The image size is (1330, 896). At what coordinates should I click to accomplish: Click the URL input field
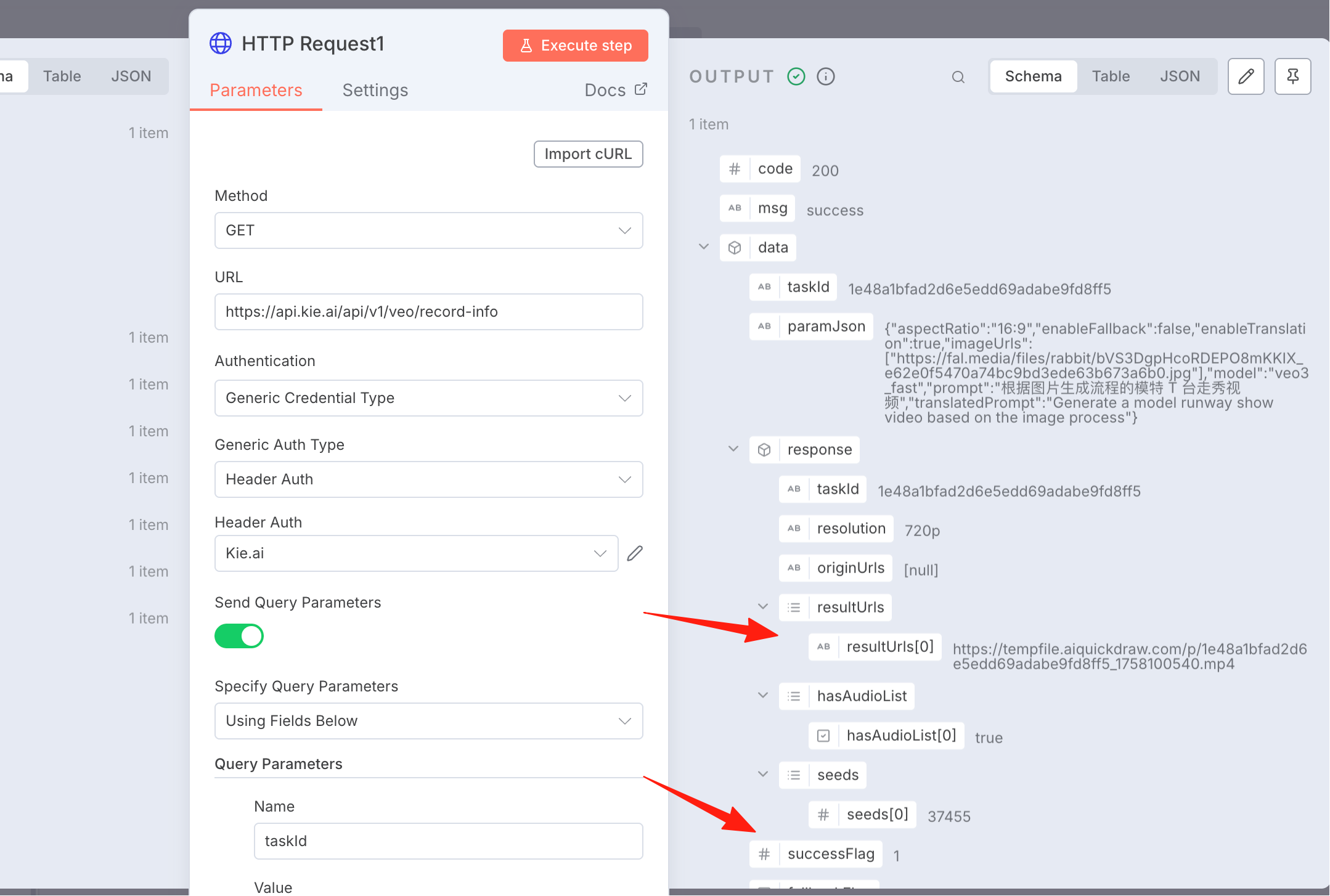click(x=428, y=312)
